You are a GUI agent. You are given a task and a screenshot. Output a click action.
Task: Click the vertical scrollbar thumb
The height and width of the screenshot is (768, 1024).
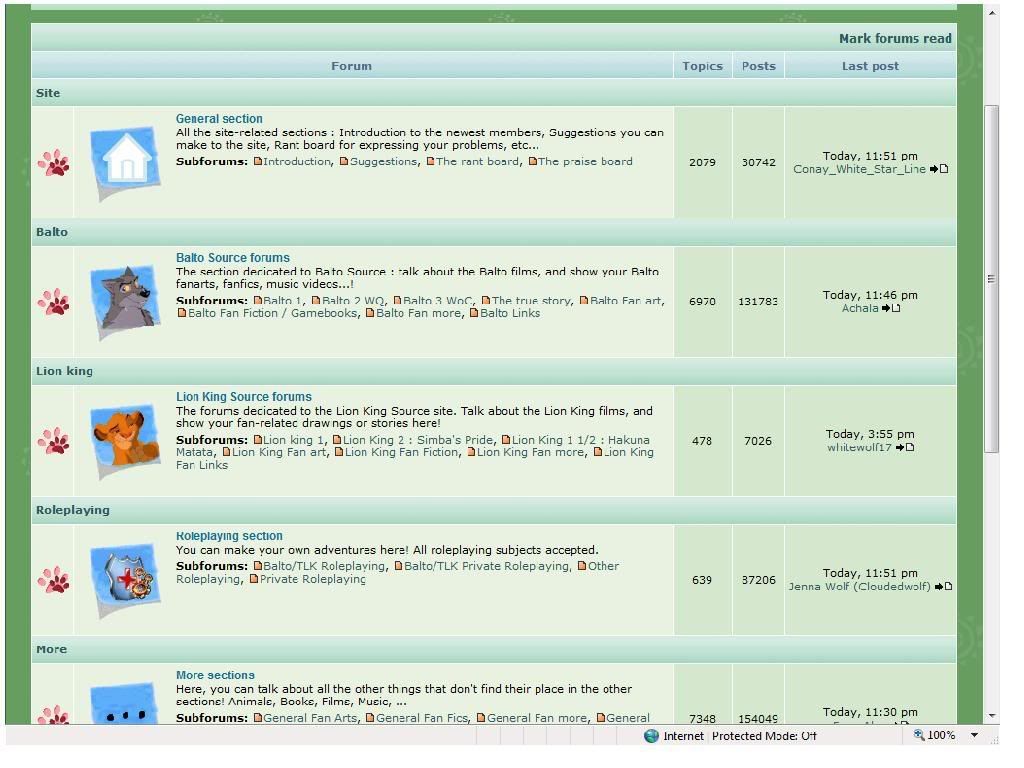(991, 279)
